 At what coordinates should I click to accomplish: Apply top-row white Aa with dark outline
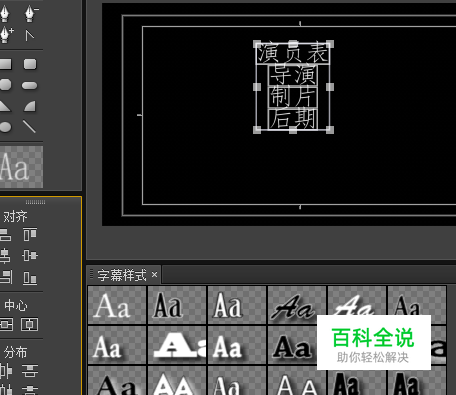tap(237, 305)
